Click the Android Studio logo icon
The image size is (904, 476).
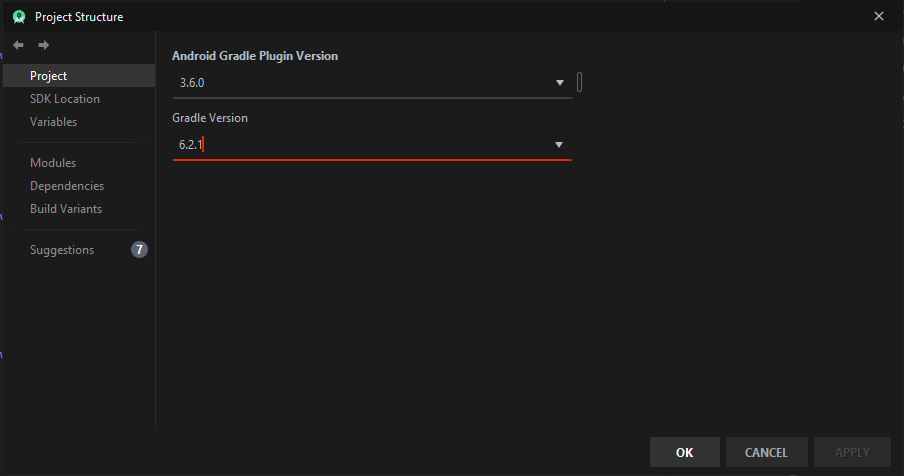[x=18, y=16]
